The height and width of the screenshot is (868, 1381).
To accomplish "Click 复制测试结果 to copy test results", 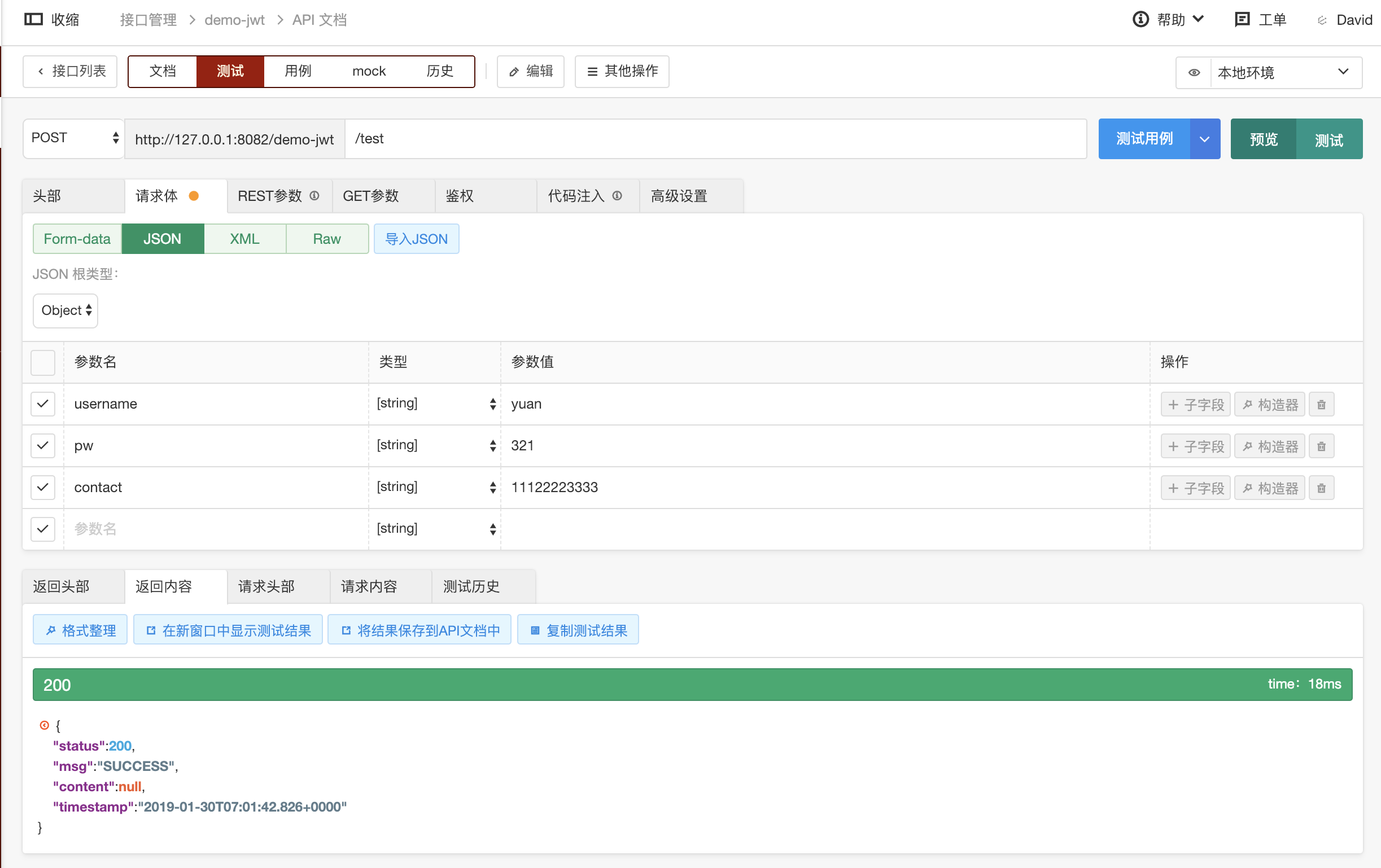I will coord(578,629).
